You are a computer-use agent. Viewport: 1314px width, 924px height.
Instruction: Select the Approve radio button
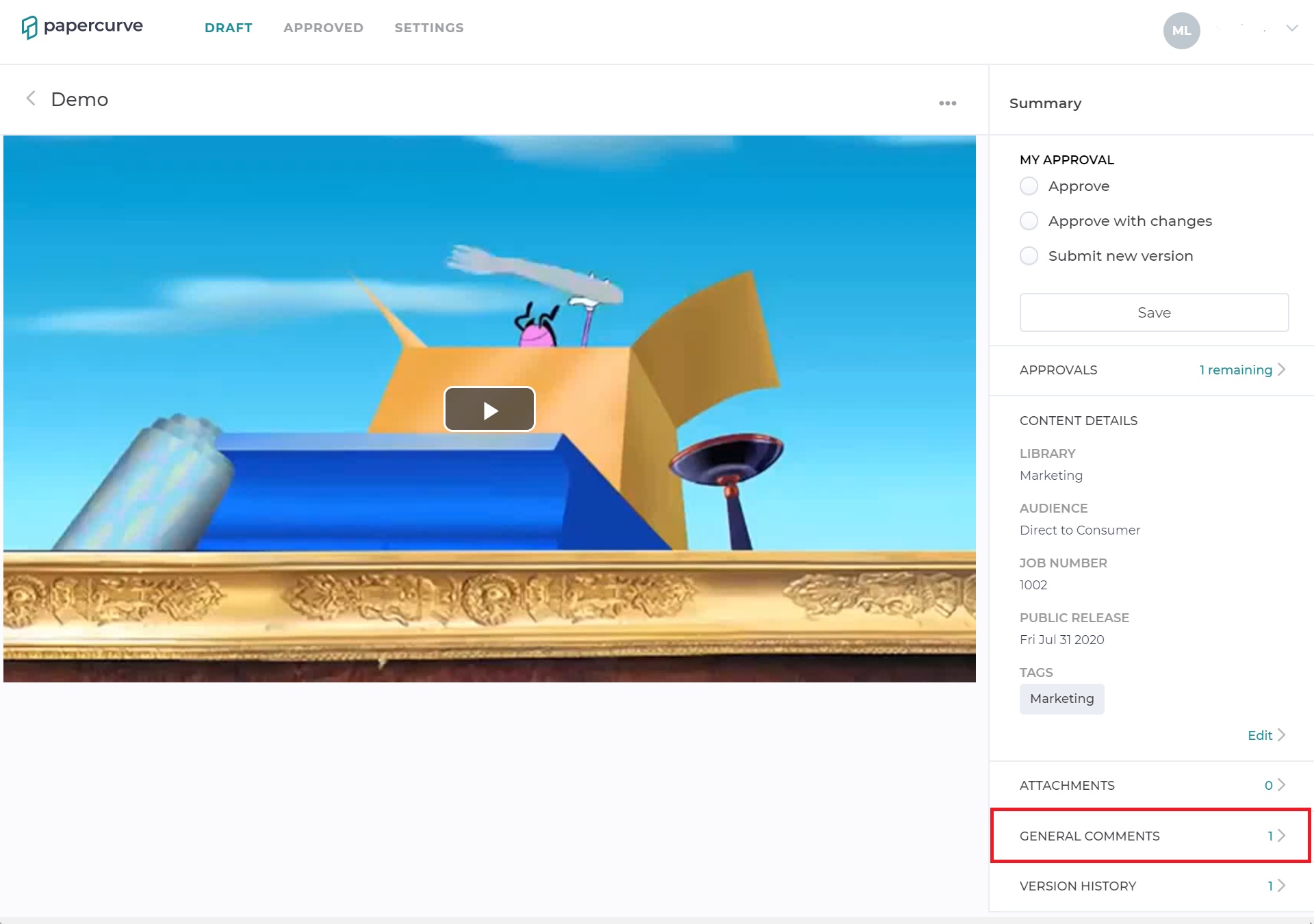coord(1028,186)
